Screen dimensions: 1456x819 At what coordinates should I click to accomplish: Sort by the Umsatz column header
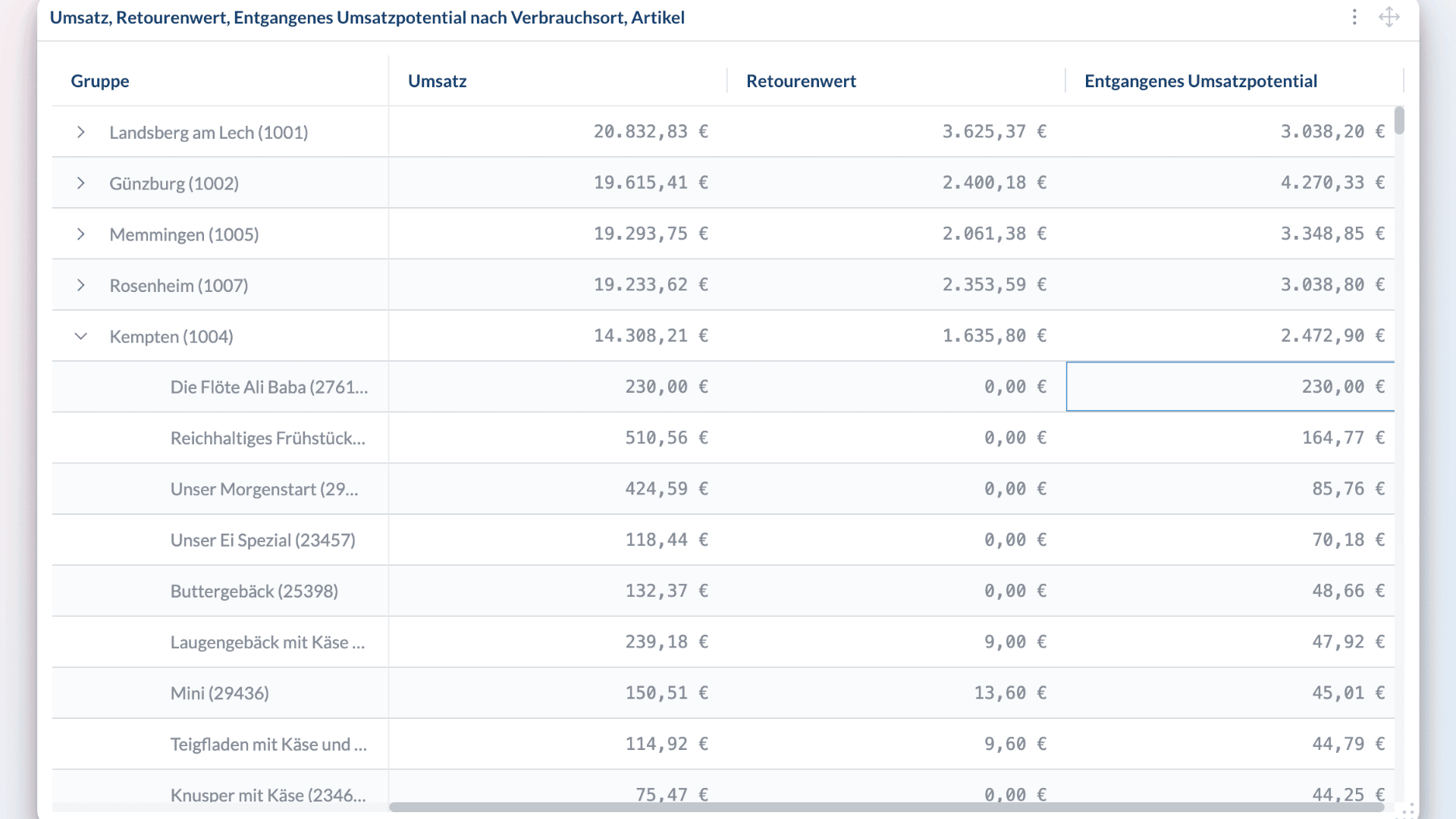(x=438, y=81)
